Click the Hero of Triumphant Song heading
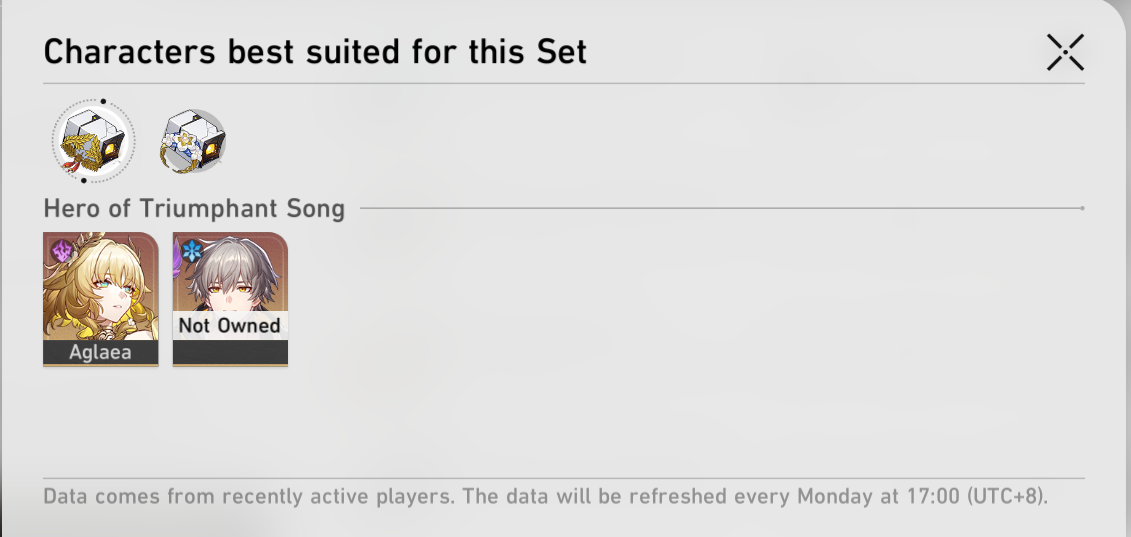 click(x=194, y=209)
